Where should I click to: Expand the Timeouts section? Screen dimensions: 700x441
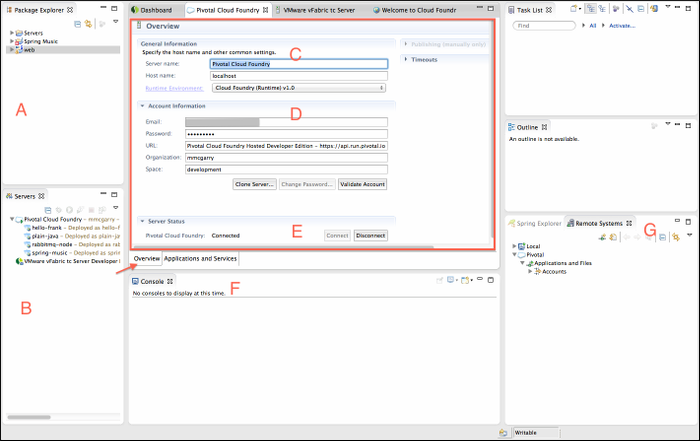(x=406, y=59)
